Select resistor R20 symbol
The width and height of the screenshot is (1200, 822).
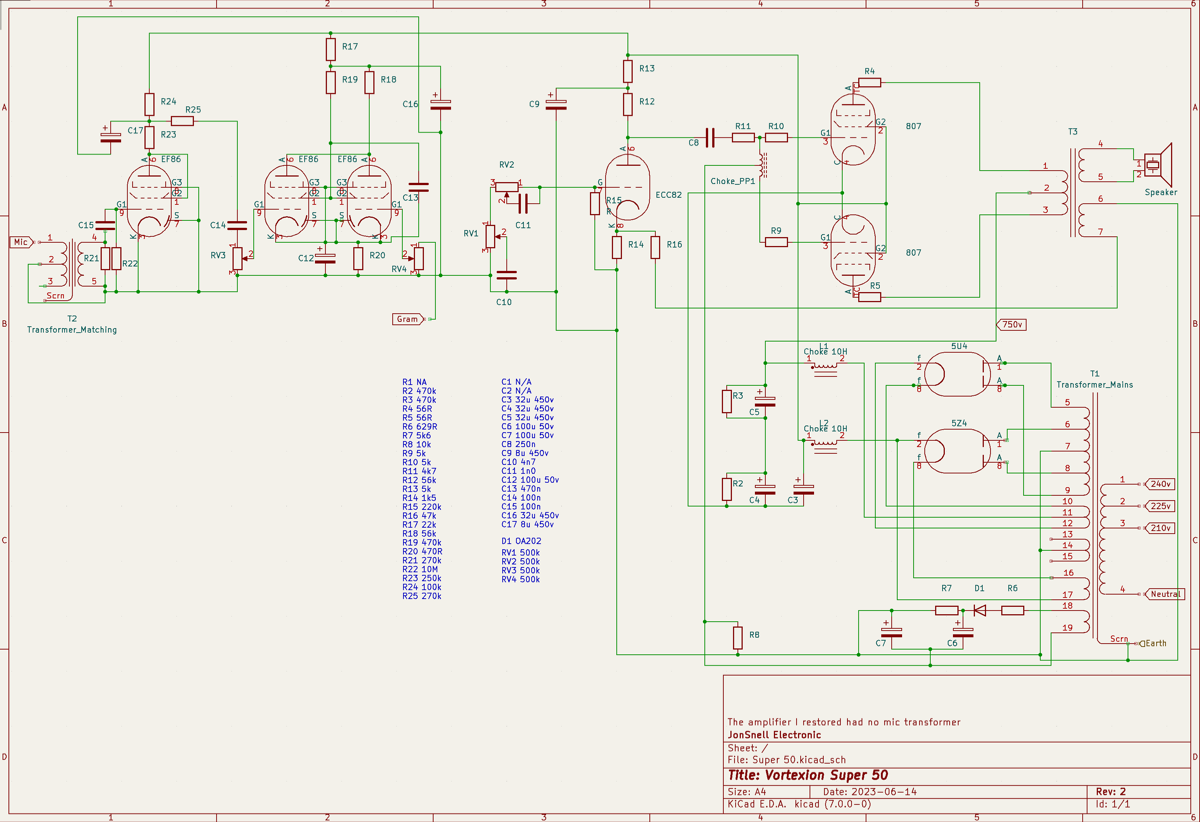359,257
